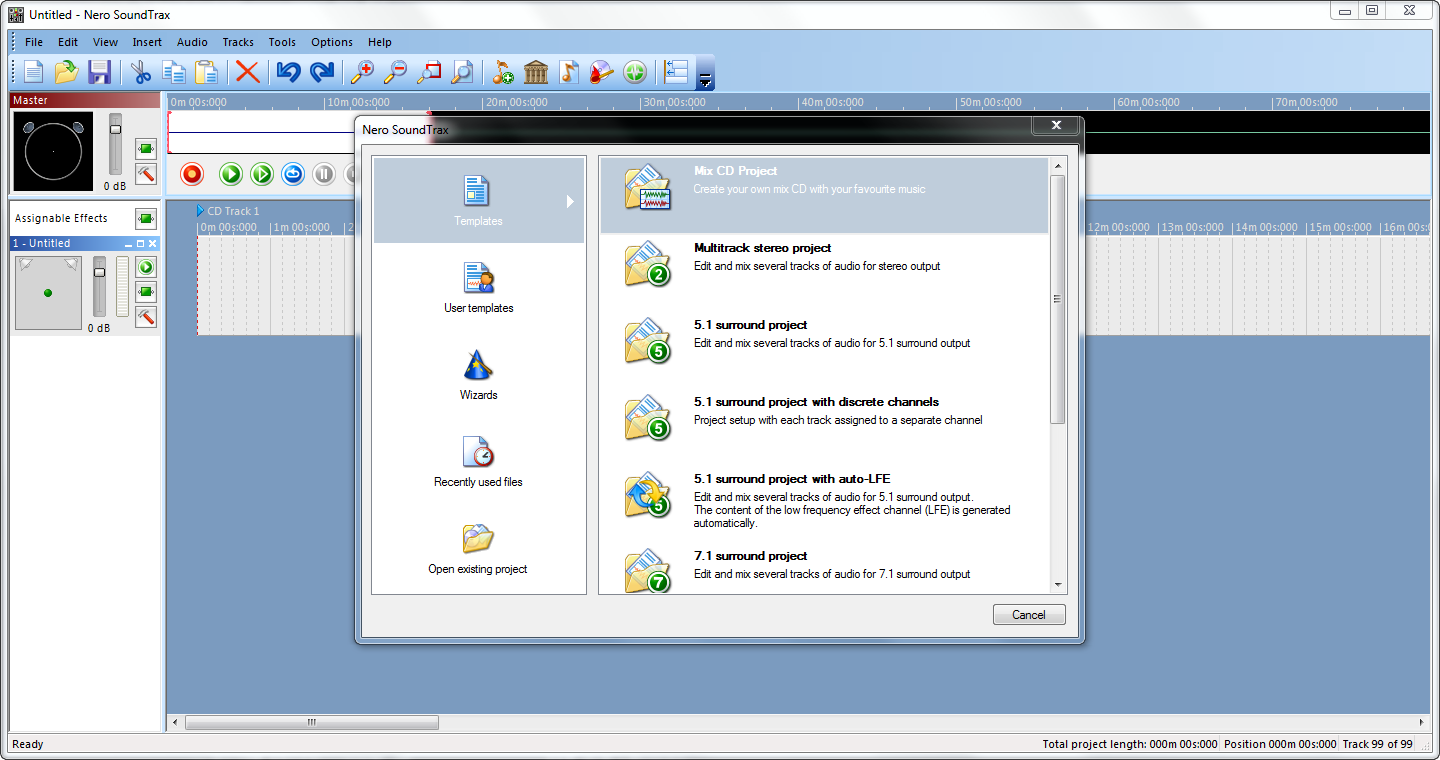Choose 5.1 surround with discrete channels

tap(824, 420)
